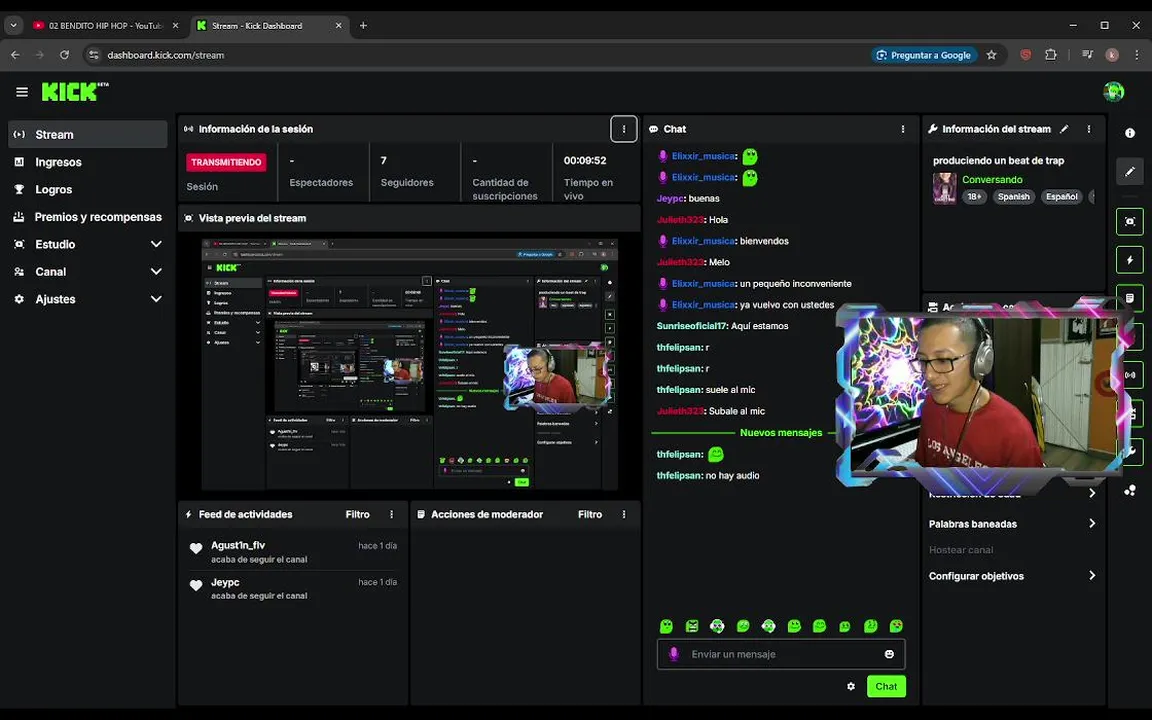Image resolution: width=1152 pixels, height=720 pixels.
Task: Click Julieth323 on 'Subale al mic' message
Action: [680, 411]
